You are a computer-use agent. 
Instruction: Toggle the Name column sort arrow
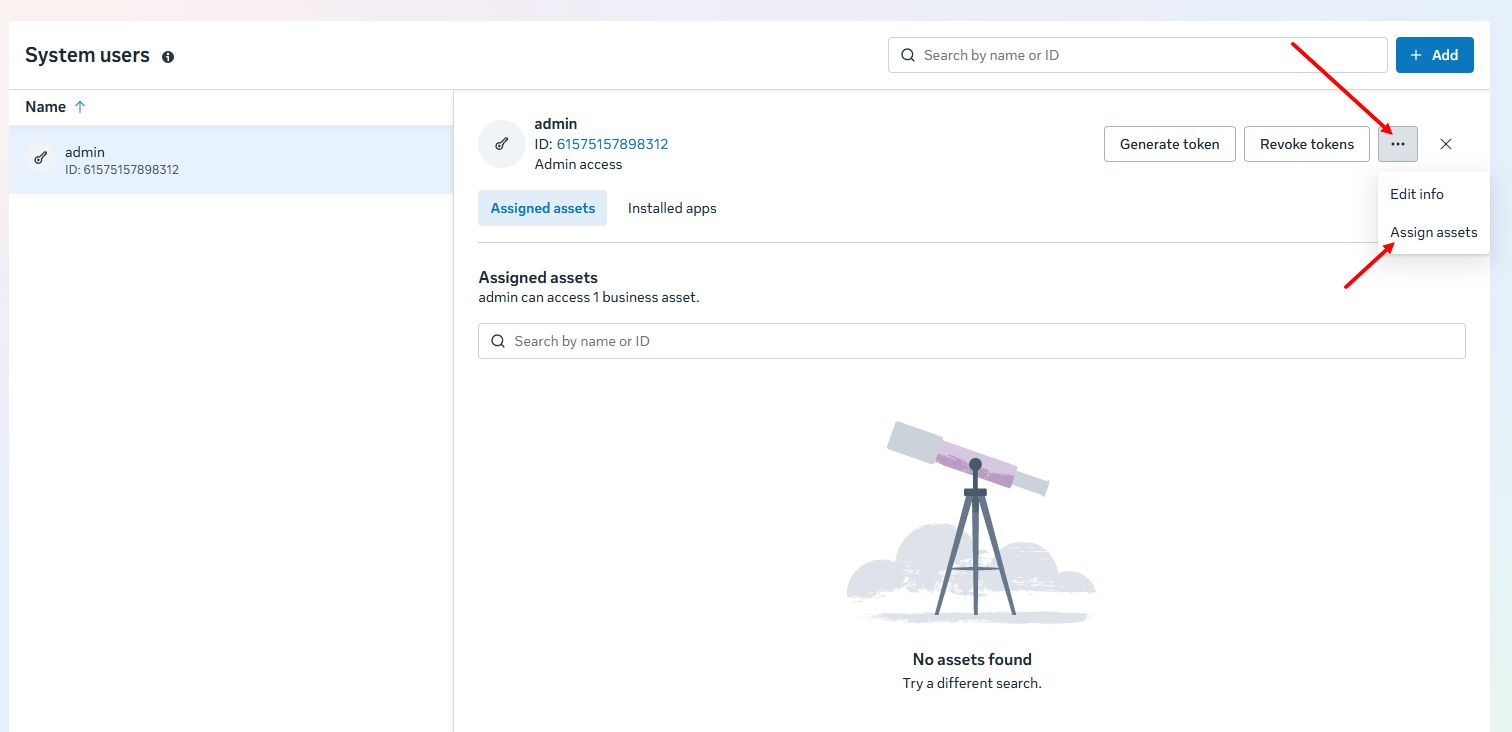[80, 107]
